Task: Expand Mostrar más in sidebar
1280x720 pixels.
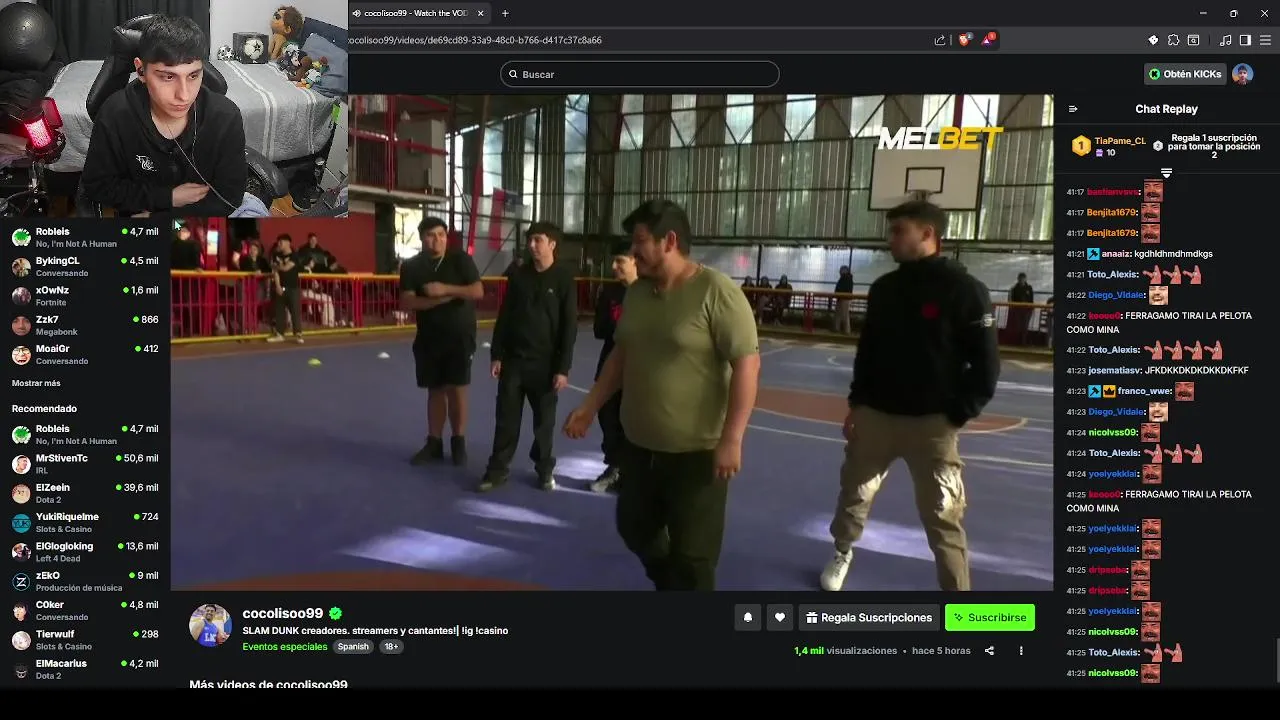Action: [36, 383]
